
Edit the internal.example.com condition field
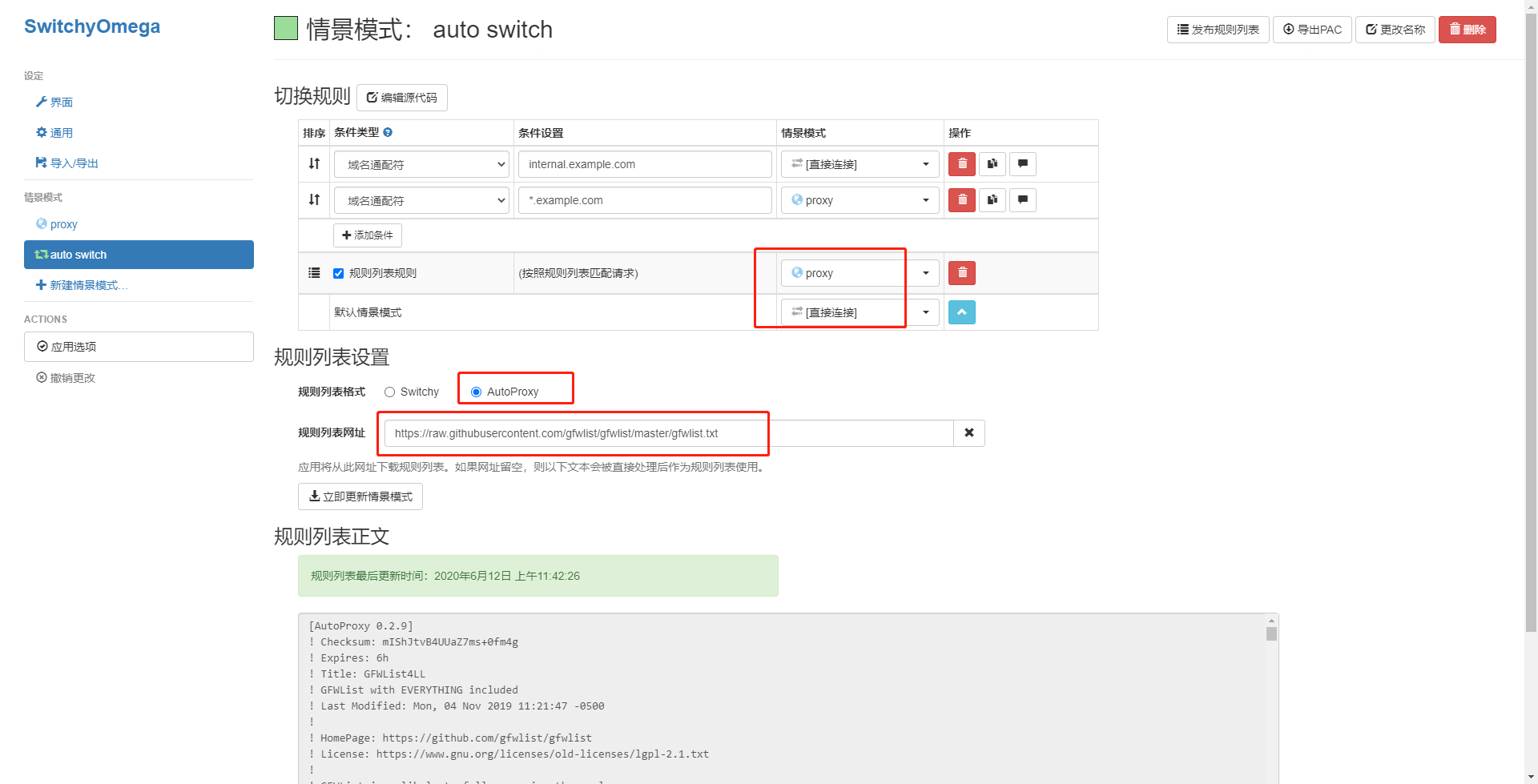tap(645, 164)
